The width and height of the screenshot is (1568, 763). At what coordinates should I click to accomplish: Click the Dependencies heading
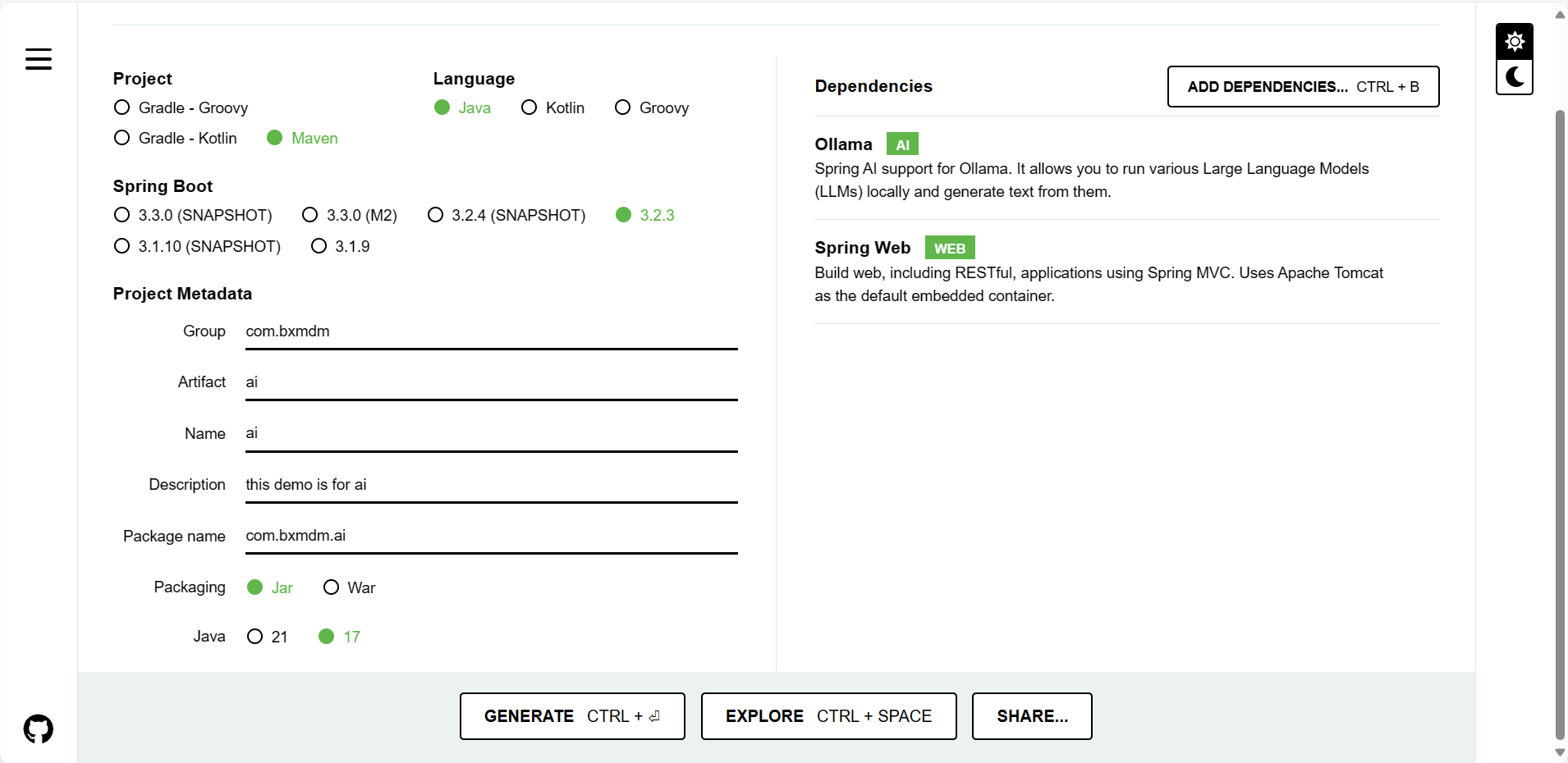pyautogui.click(x=873, y=86)
